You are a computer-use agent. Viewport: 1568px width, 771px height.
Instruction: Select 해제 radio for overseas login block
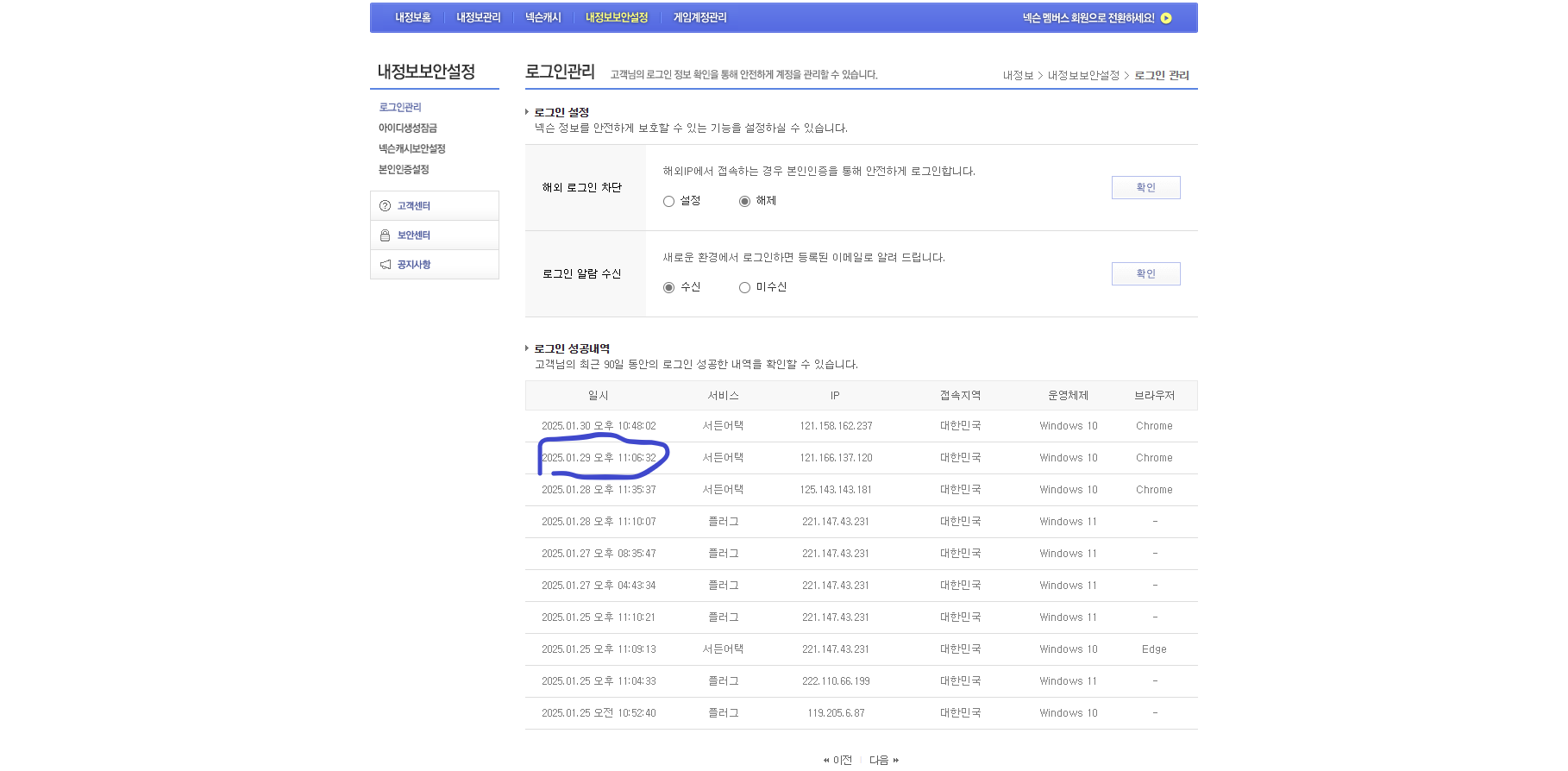(744, 201)
